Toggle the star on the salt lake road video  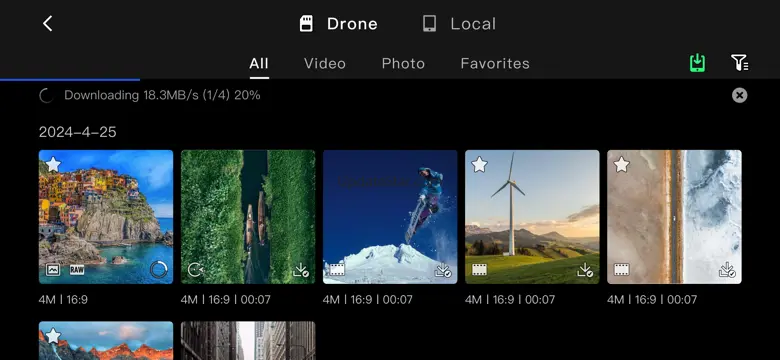point(621,164)
